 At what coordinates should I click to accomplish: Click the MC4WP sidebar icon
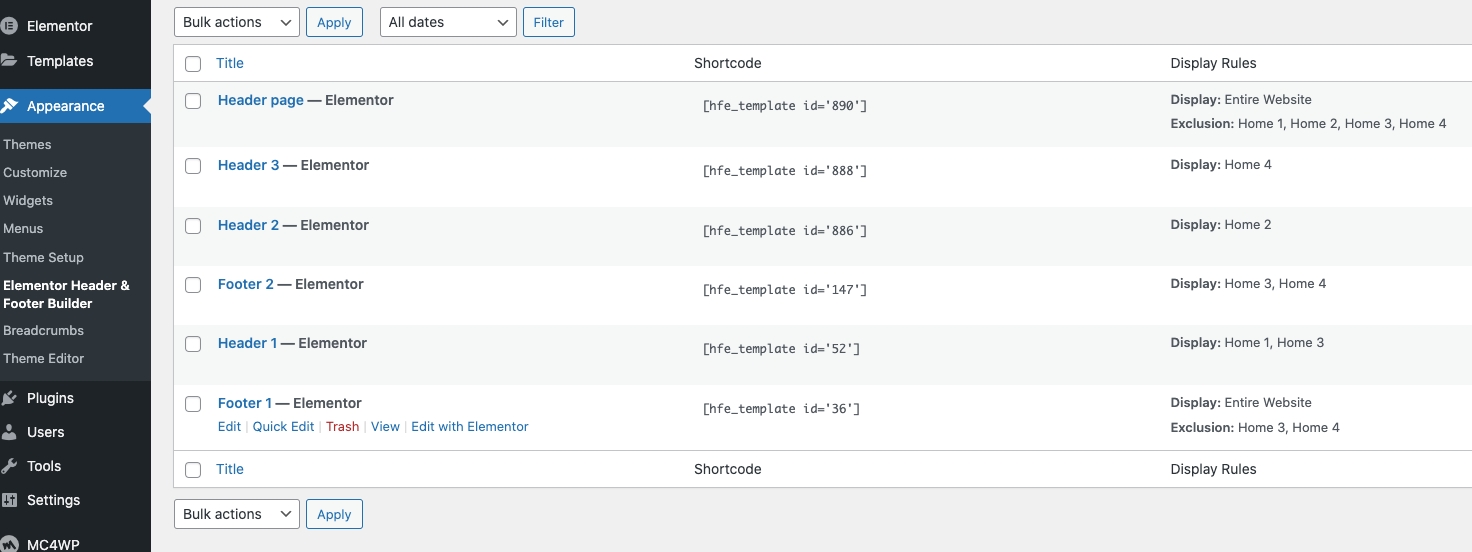pyautogui.click(x=9, y=544)
